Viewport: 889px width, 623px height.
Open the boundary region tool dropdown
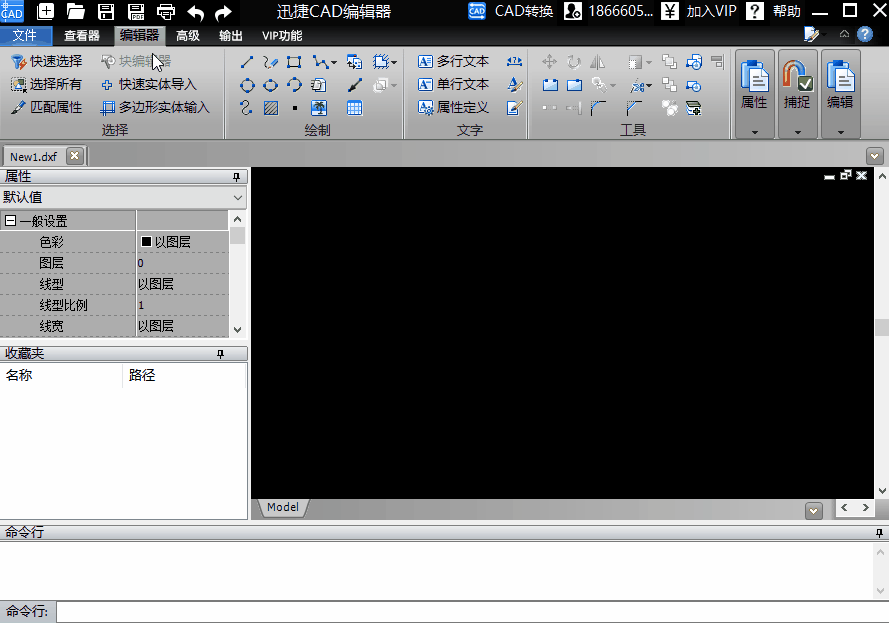pos(394,62)
